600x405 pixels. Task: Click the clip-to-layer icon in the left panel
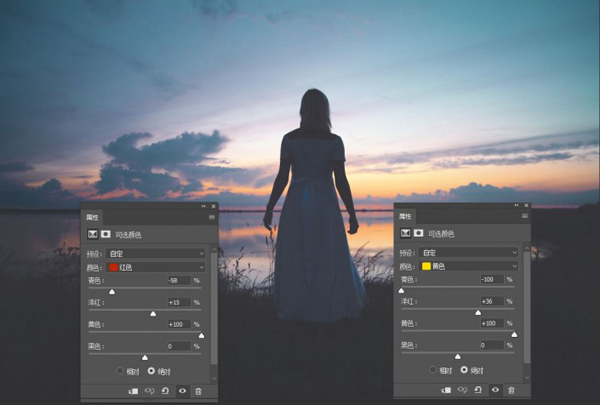[133, 391]
